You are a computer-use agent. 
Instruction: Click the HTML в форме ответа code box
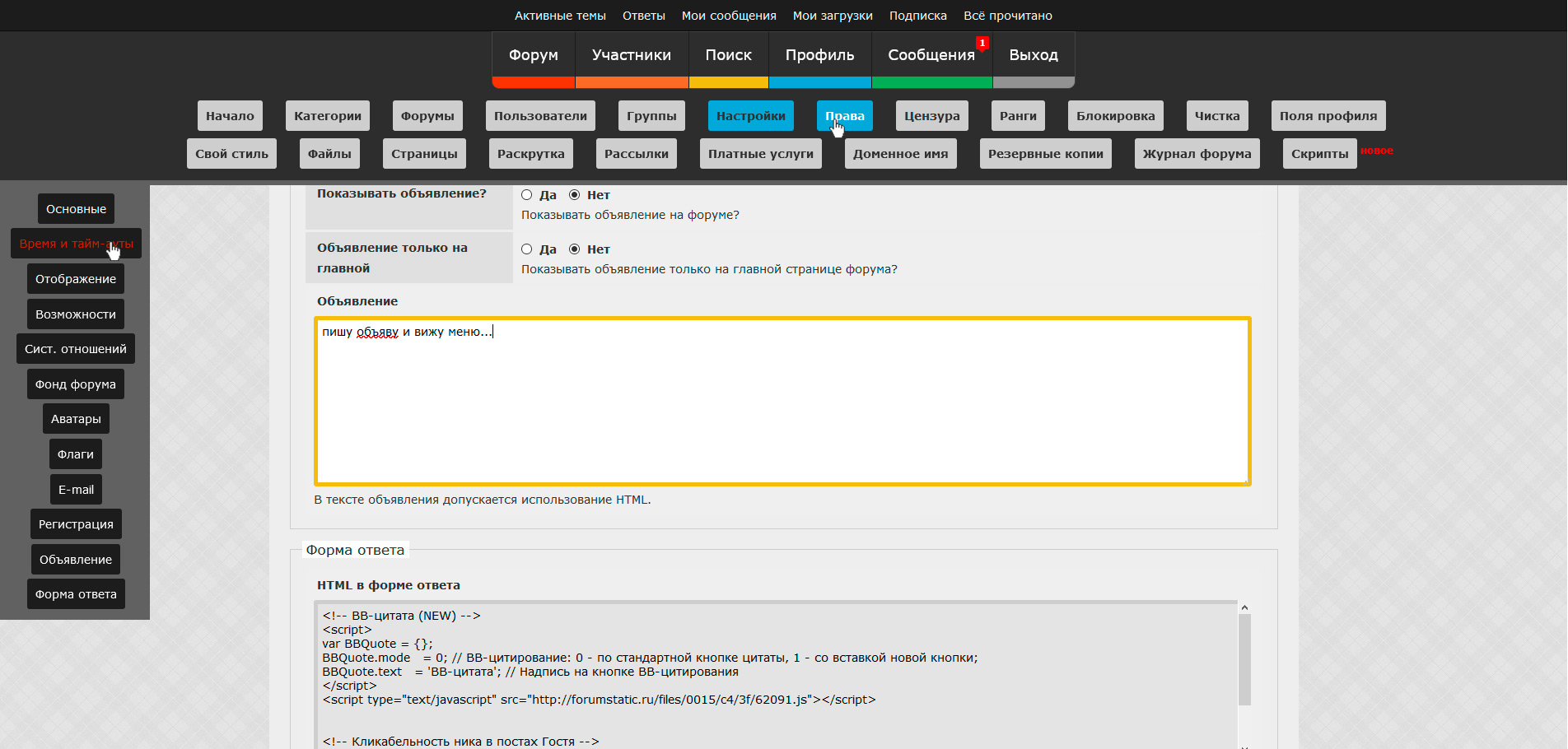click(774, 675)
